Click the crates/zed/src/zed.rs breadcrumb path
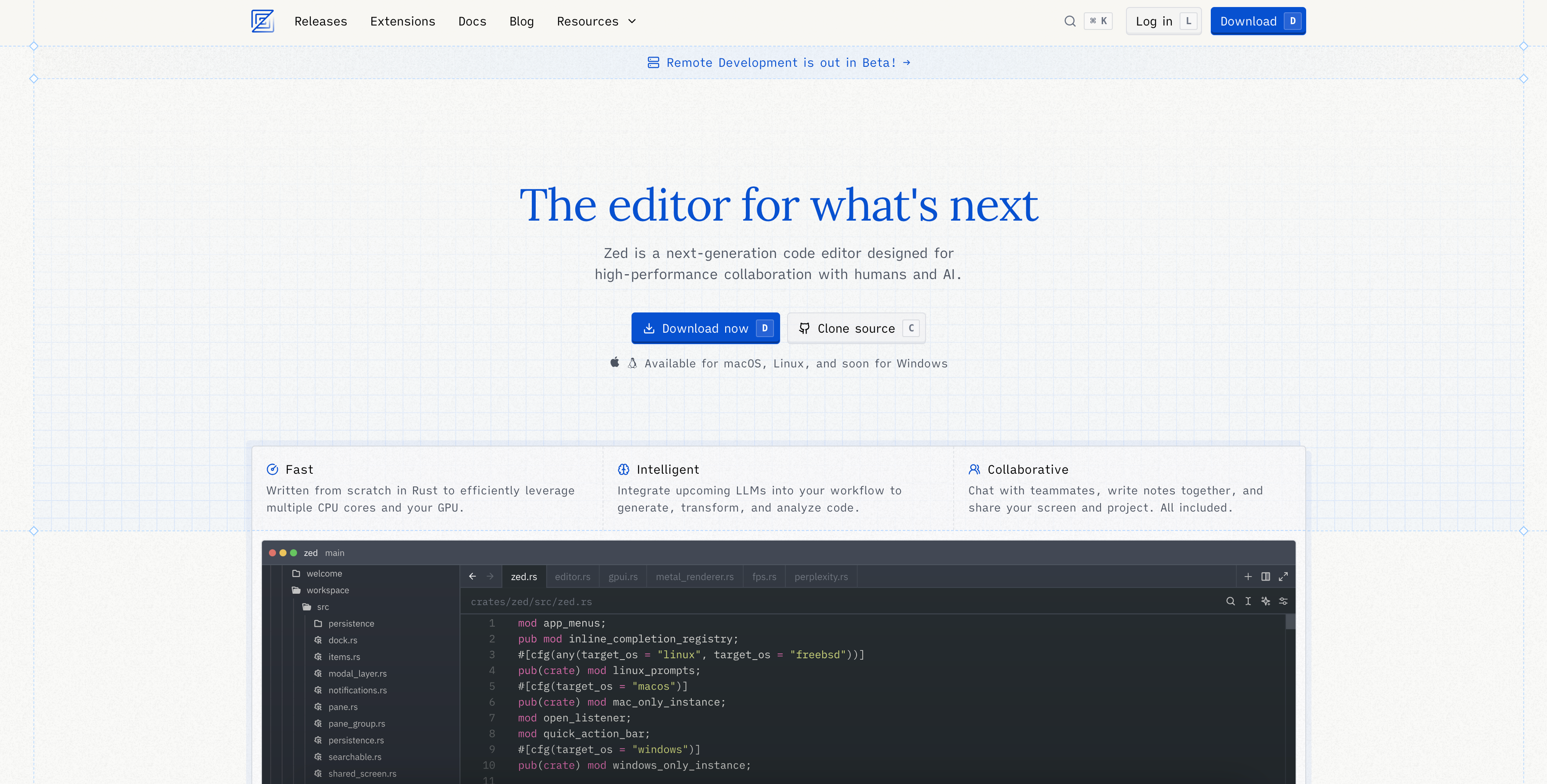The width and height of the screenshot is (1547, 784). [x=531, y=602]
